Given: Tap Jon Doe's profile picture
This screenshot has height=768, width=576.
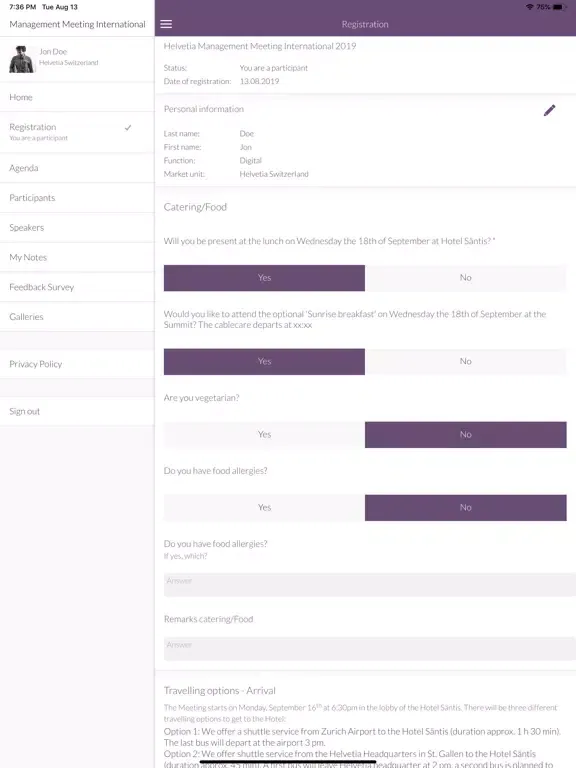Looking at the screenshot, I should click(x=22, y=59).
